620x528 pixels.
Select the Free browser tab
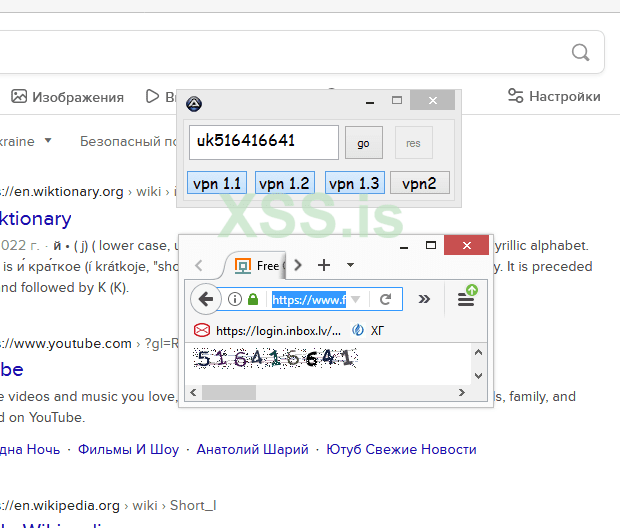pos(256,265)
